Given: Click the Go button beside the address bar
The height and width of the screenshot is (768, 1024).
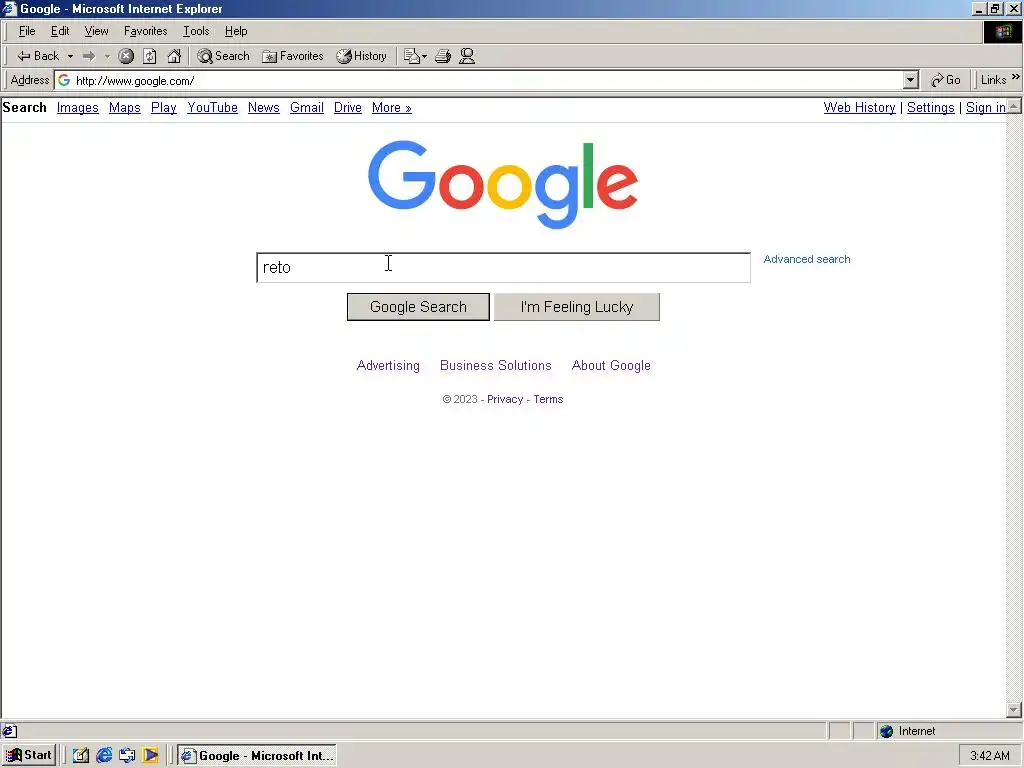Looking at the screenshot, I should click(946, 80).
